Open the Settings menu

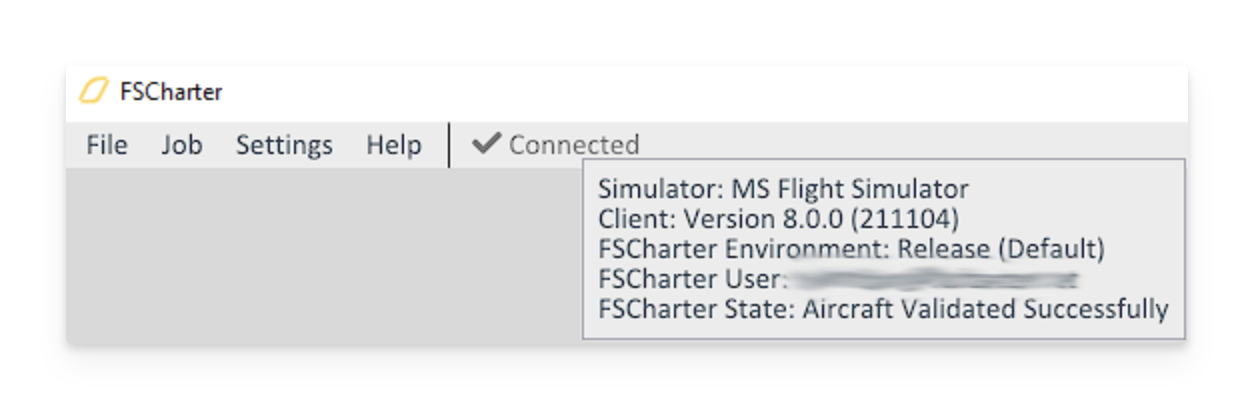click(284, 145)
